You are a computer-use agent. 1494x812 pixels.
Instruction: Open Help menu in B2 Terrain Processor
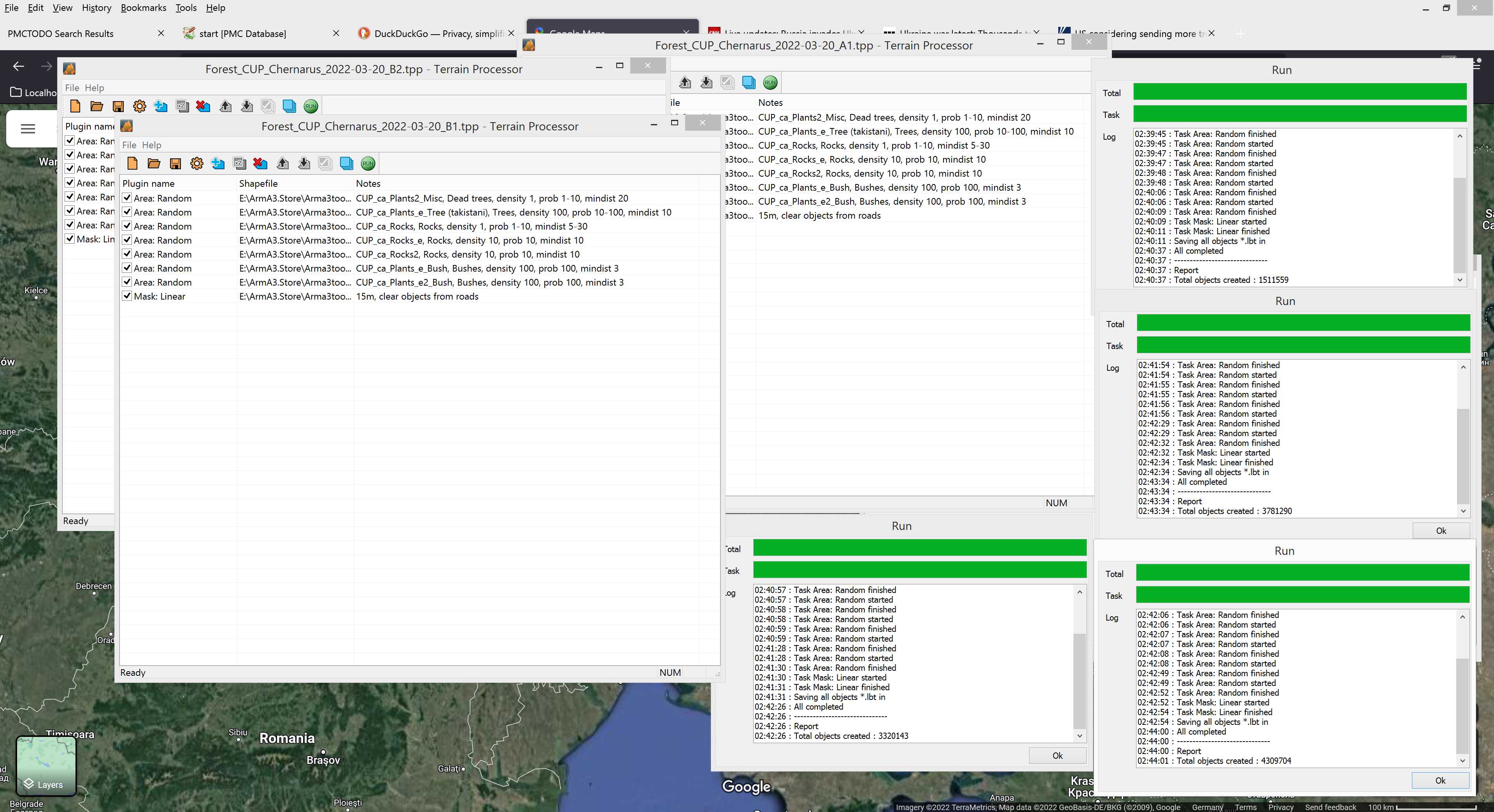[94, 88]
